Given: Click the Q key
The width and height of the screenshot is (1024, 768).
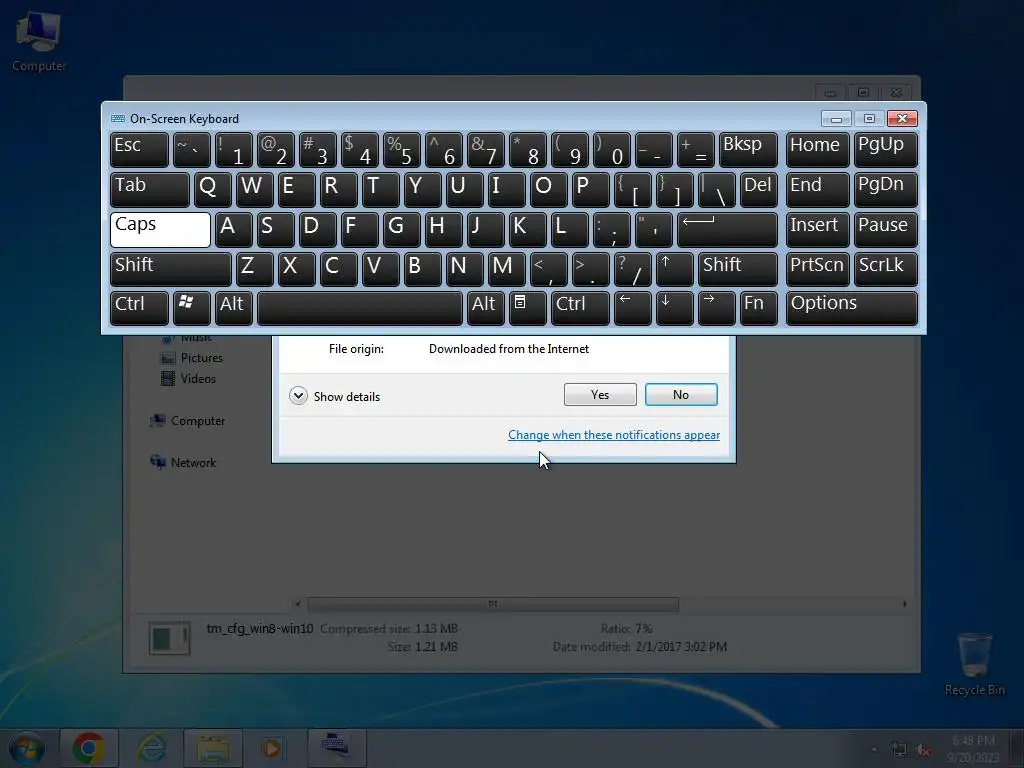Looking at the screenshot, I should (213, 189).
